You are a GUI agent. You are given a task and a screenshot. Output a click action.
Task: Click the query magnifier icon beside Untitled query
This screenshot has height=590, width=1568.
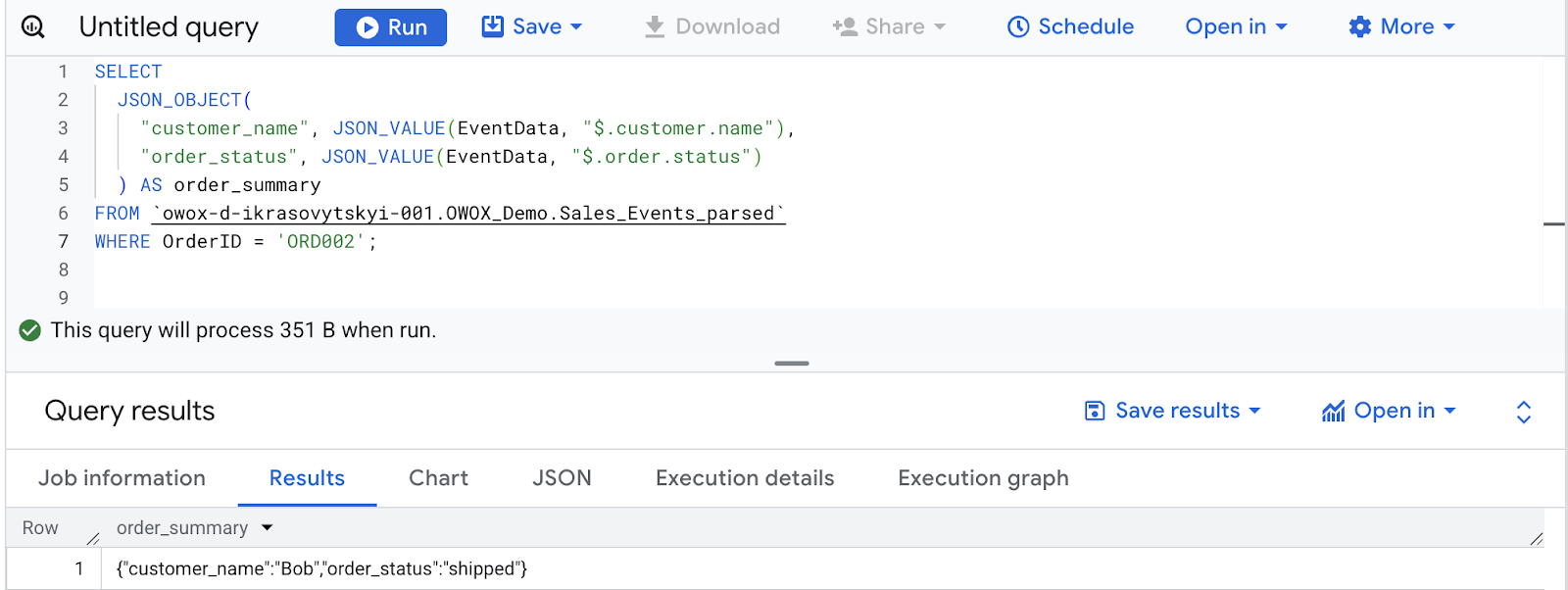33,27
